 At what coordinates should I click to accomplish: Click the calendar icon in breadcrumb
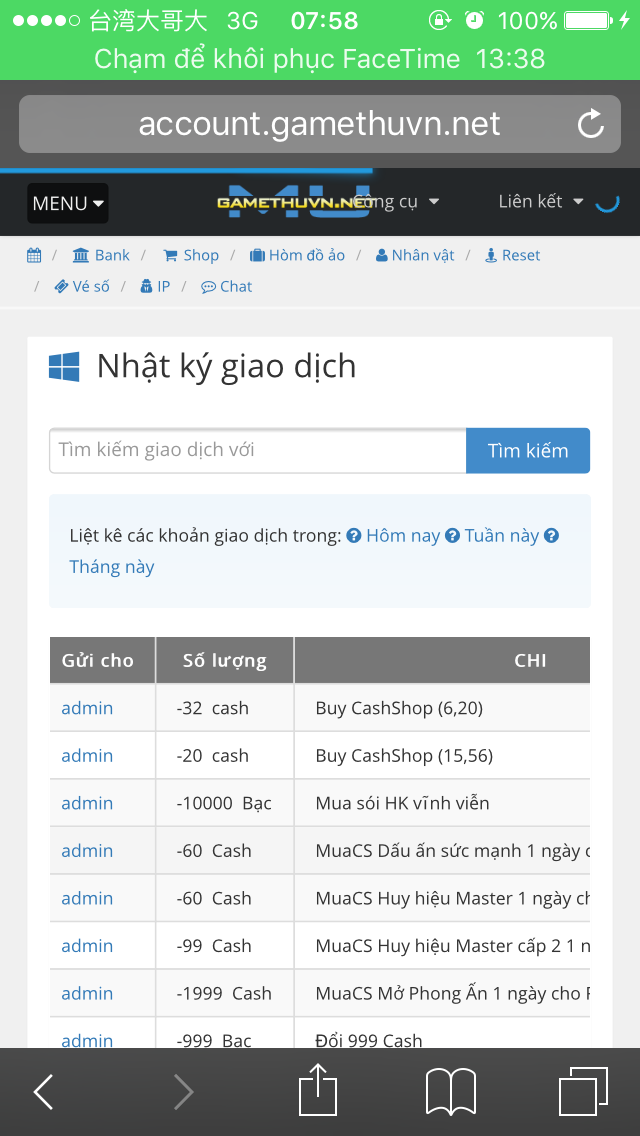tap(34, 256)
